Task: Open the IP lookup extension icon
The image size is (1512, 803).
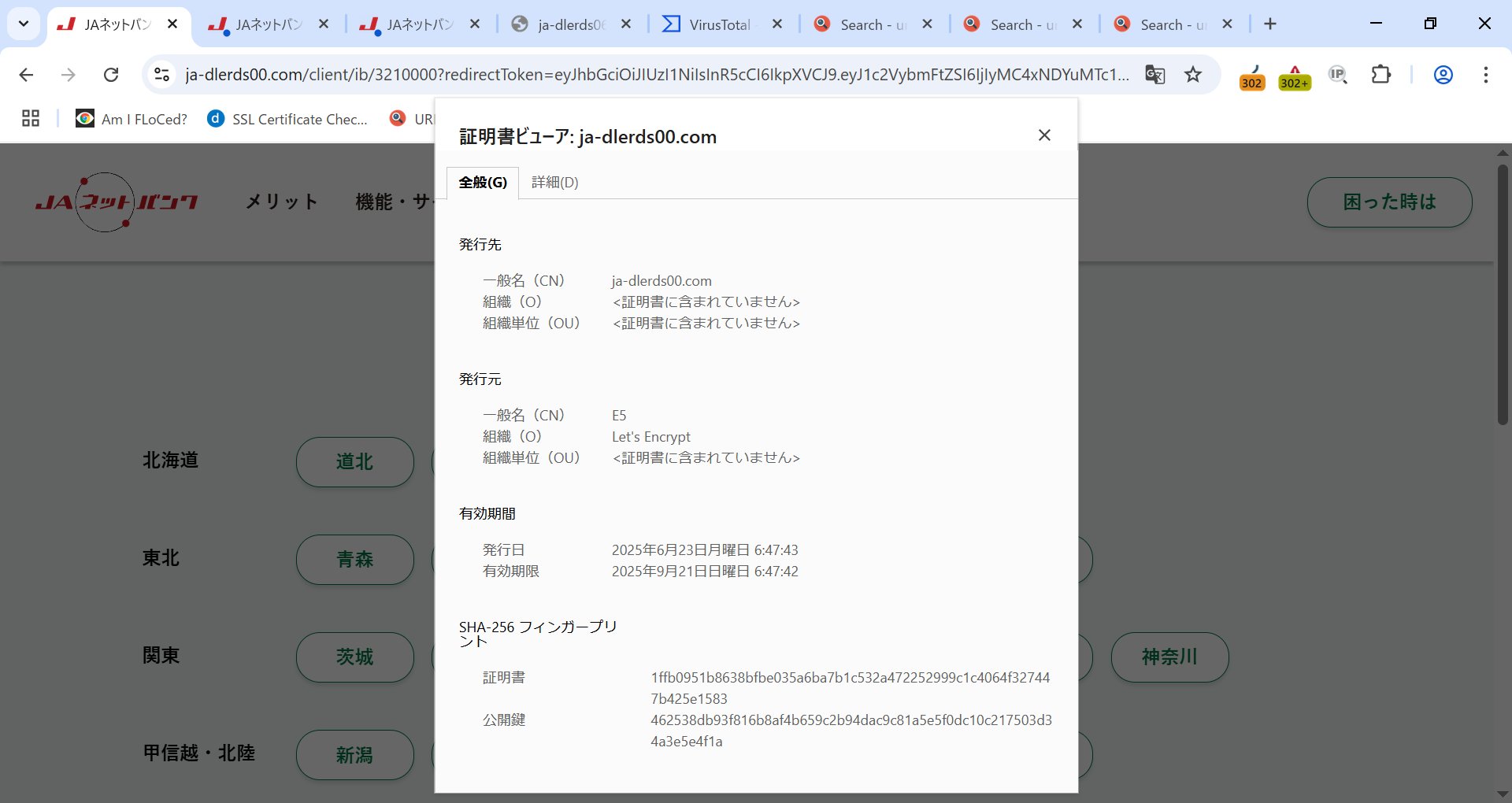Action: click(1338, 75)
